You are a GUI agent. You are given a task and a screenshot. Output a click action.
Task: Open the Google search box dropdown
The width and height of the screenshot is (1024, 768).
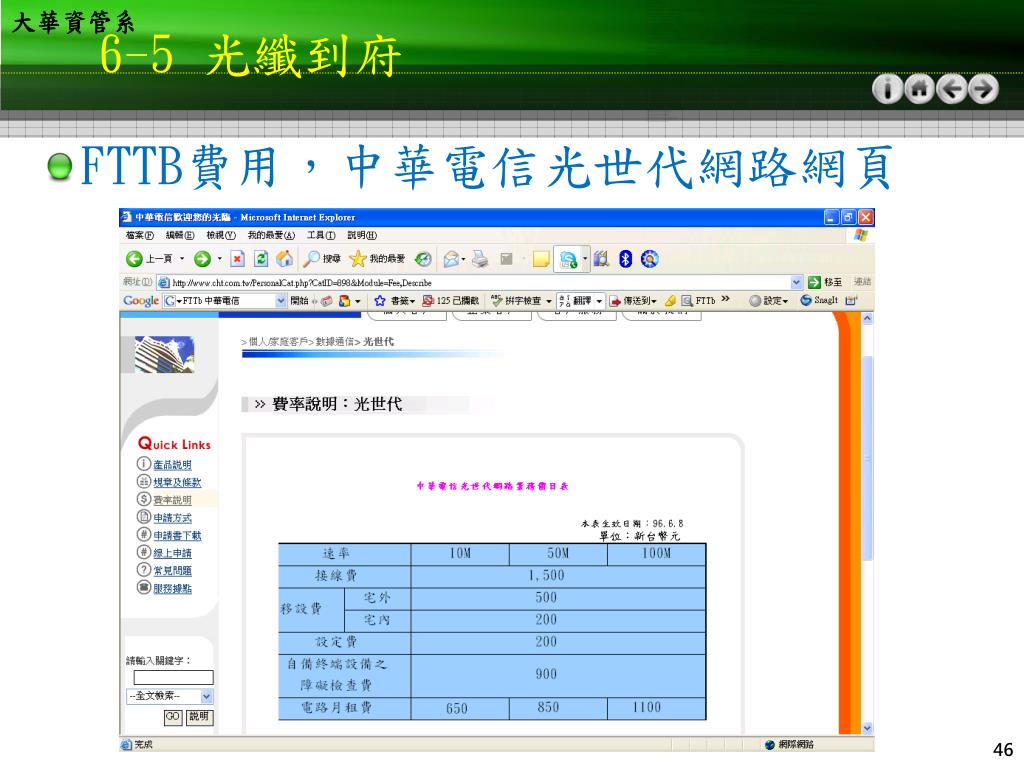(281, 300)
